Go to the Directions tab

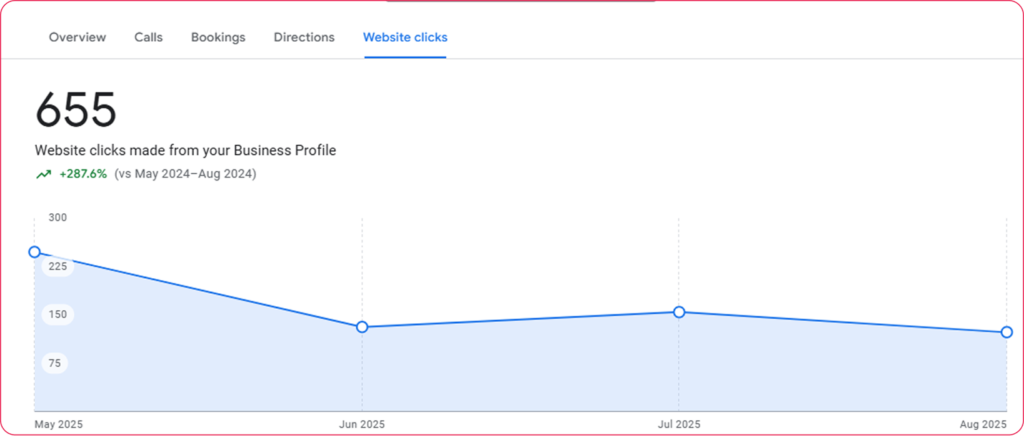304,37
